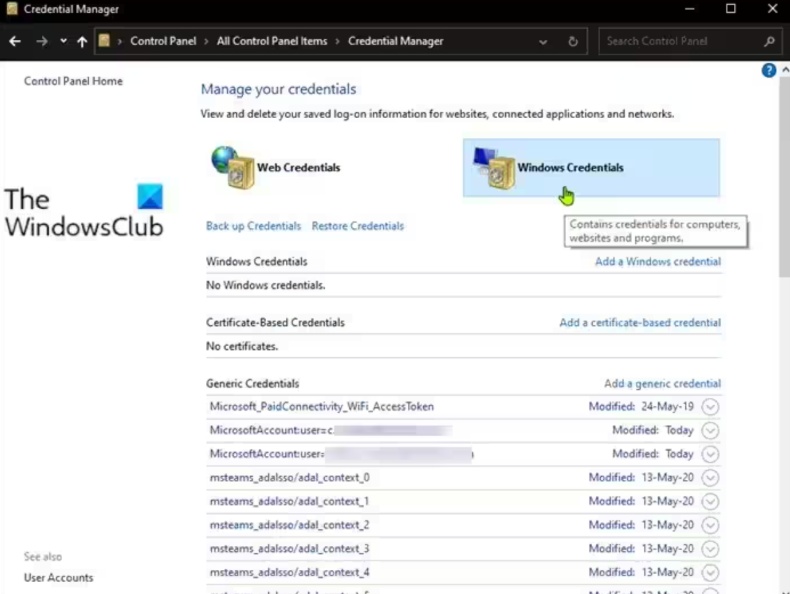Image resolution: width=790 pixels, height=594 pixels.
Task: Open address bar history dropdown chevron
Action: pyautogui.click(x=543, y=42)
